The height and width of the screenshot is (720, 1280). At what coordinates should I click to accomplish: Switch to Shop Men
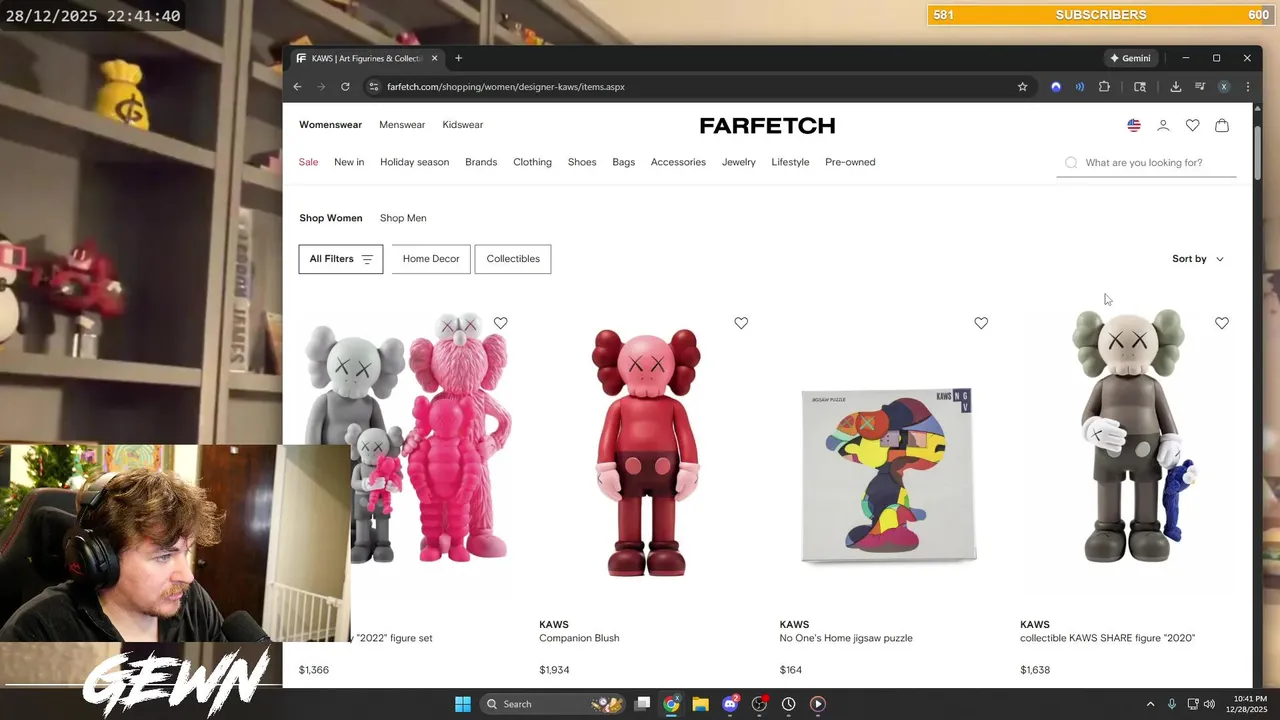[x=403, y=218]
